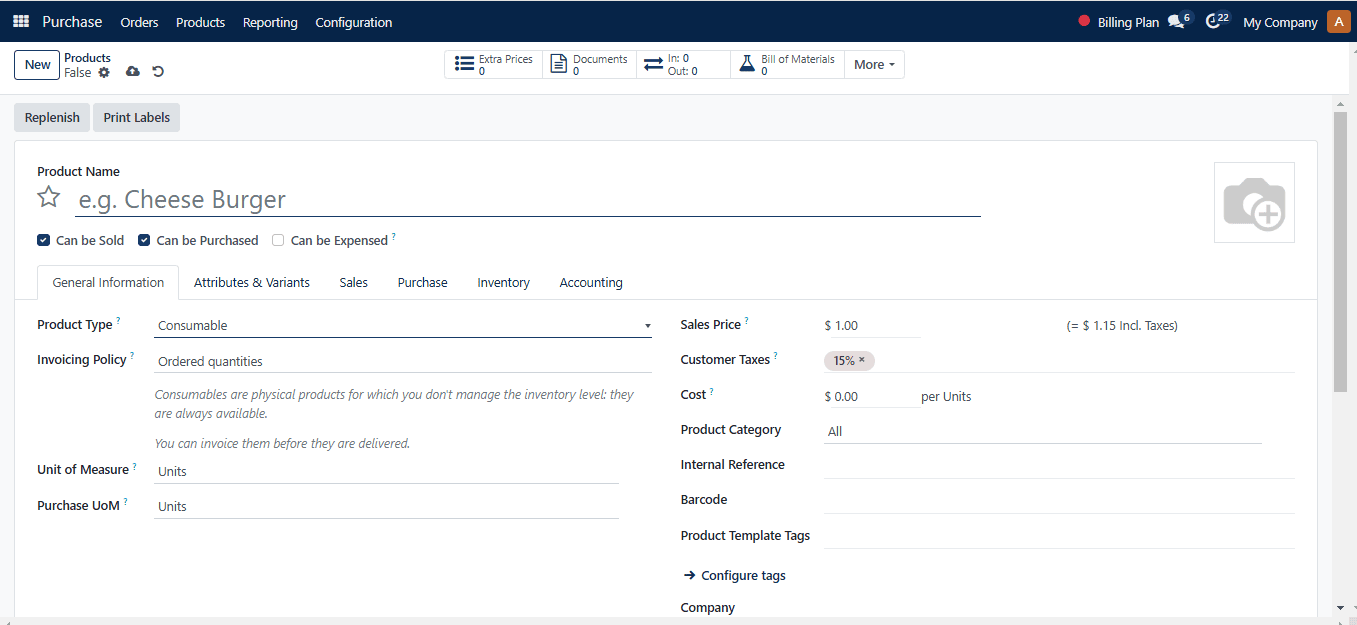
Task: Open the In/Out stock moves button
Action: coord(684,65)
